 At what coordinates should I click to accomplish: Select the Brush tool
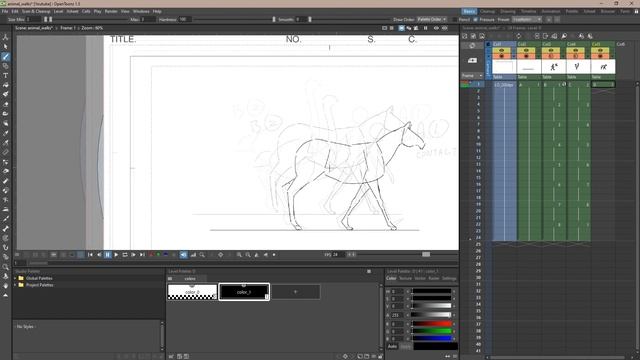pyautogui.click(x=5, y=56)
